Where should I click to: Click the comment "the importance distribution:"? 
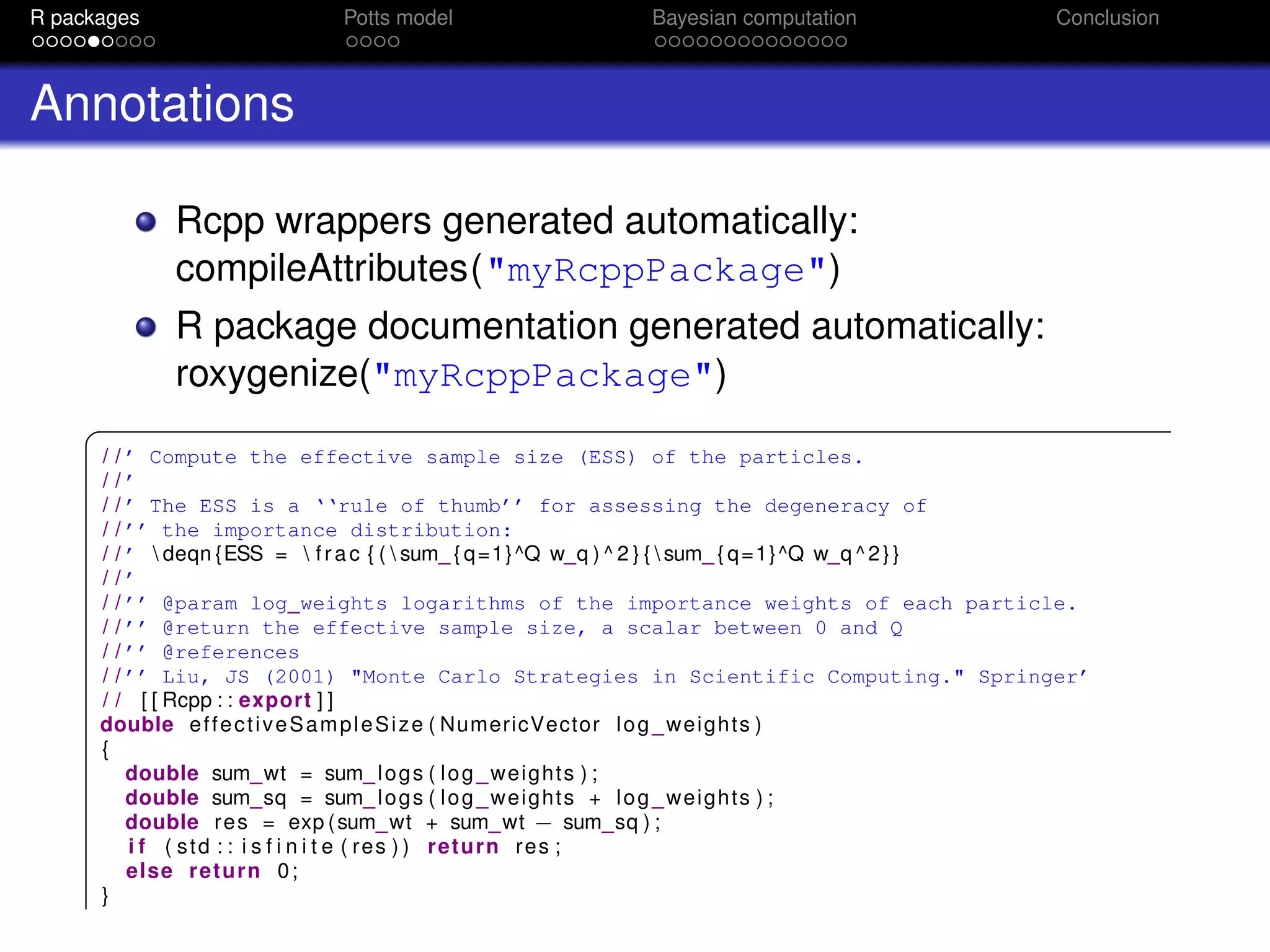[306, 531]
